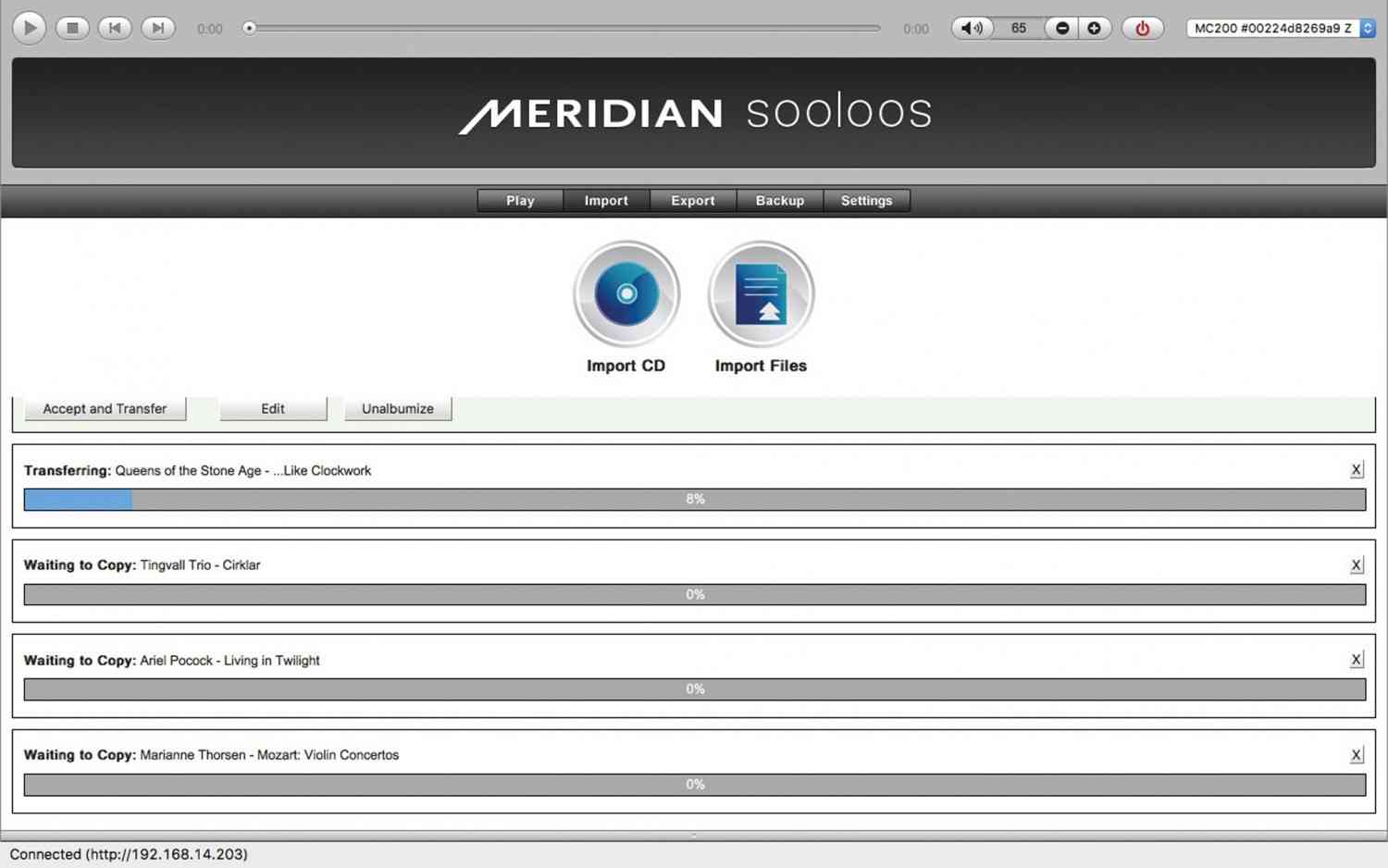Switch to the Import tab
Viewport: 1388px width, 868px height.
click(606, 201)
